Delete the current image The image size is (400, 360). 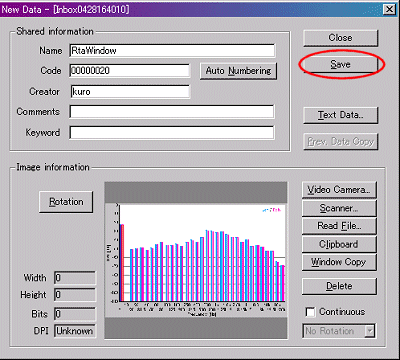coord(339,286)
